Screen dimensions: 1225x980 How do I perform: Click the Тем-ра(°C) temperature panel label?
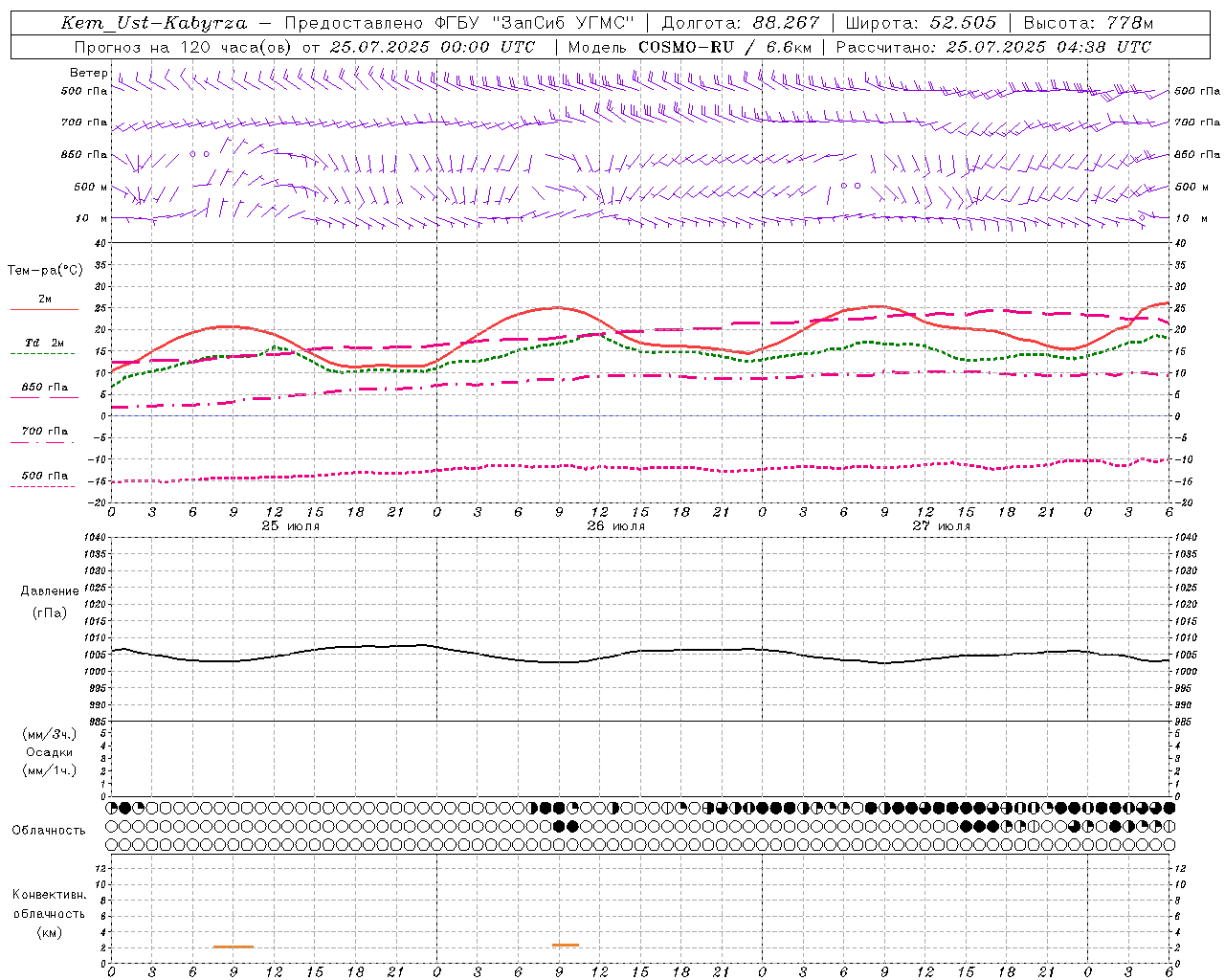[x=45, y=271]
